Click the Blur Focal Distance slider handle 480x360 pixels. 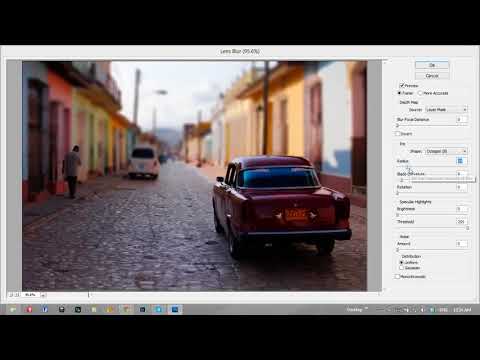coord(397,126)
